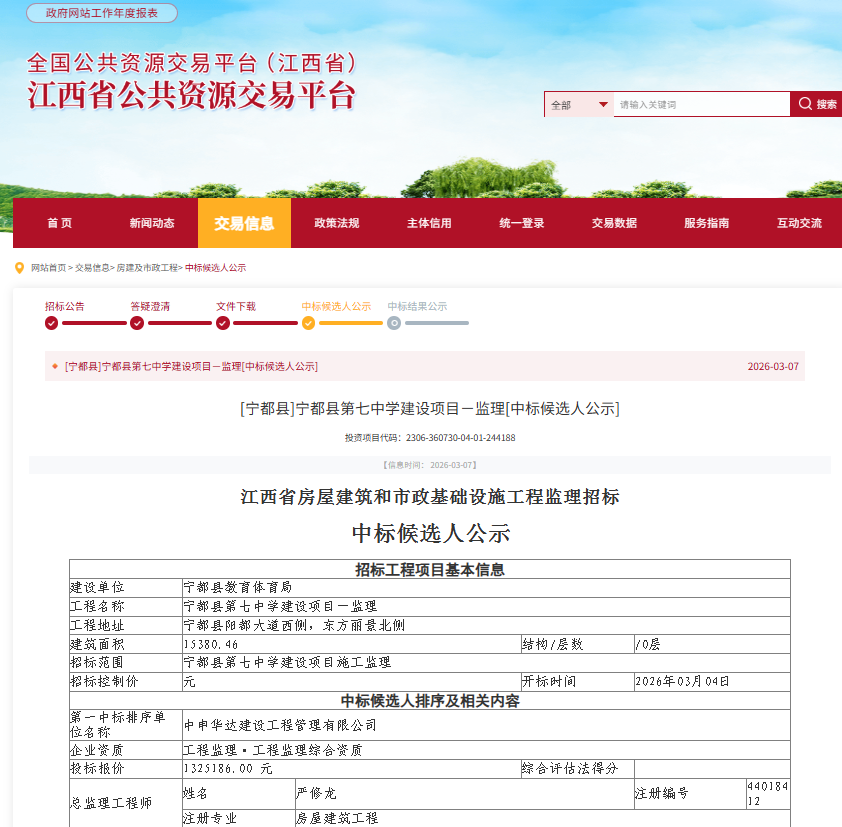Click the 房建及市政工程 breadcrumb link
The width and height of the screenshot is (842, 827).
click(x=147, y=268)
